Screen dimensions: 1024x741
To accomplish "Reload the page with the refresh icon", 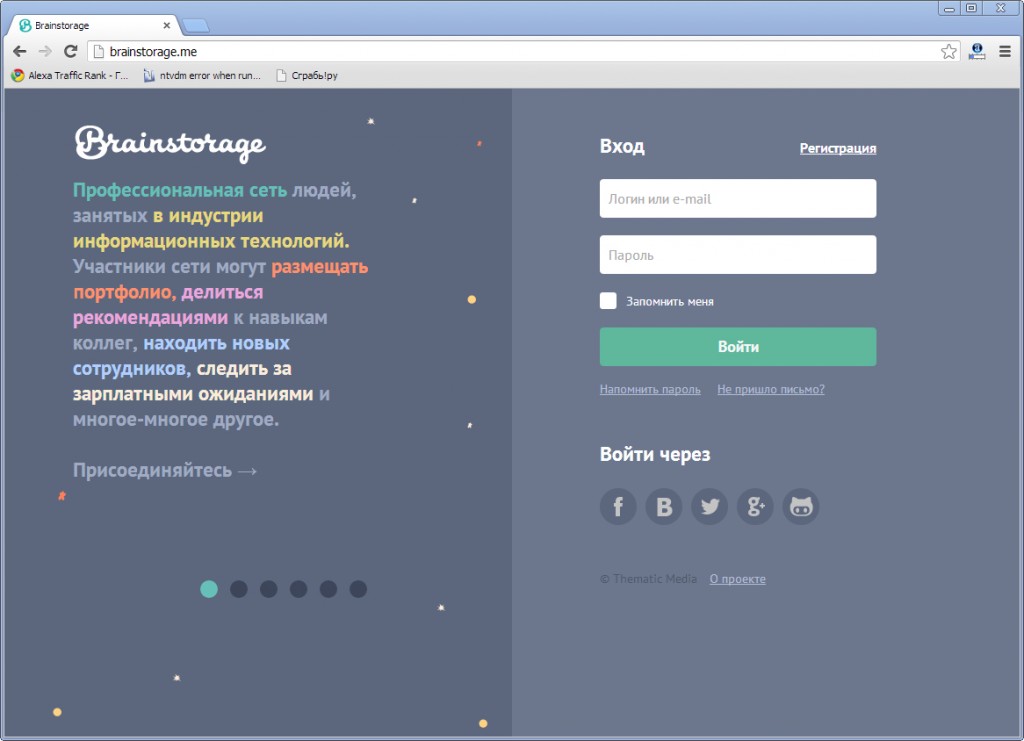I will 71,51.
